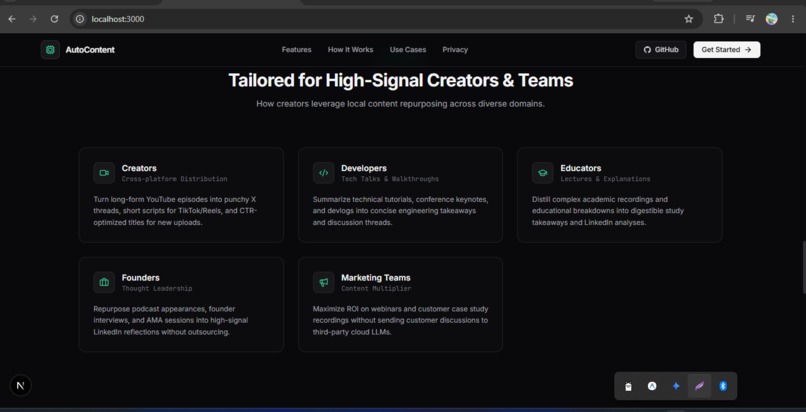This screenshot has height=412, width=806.
Task: Click the Founders description about podcast appearances
Action: [x=171, y=321]
